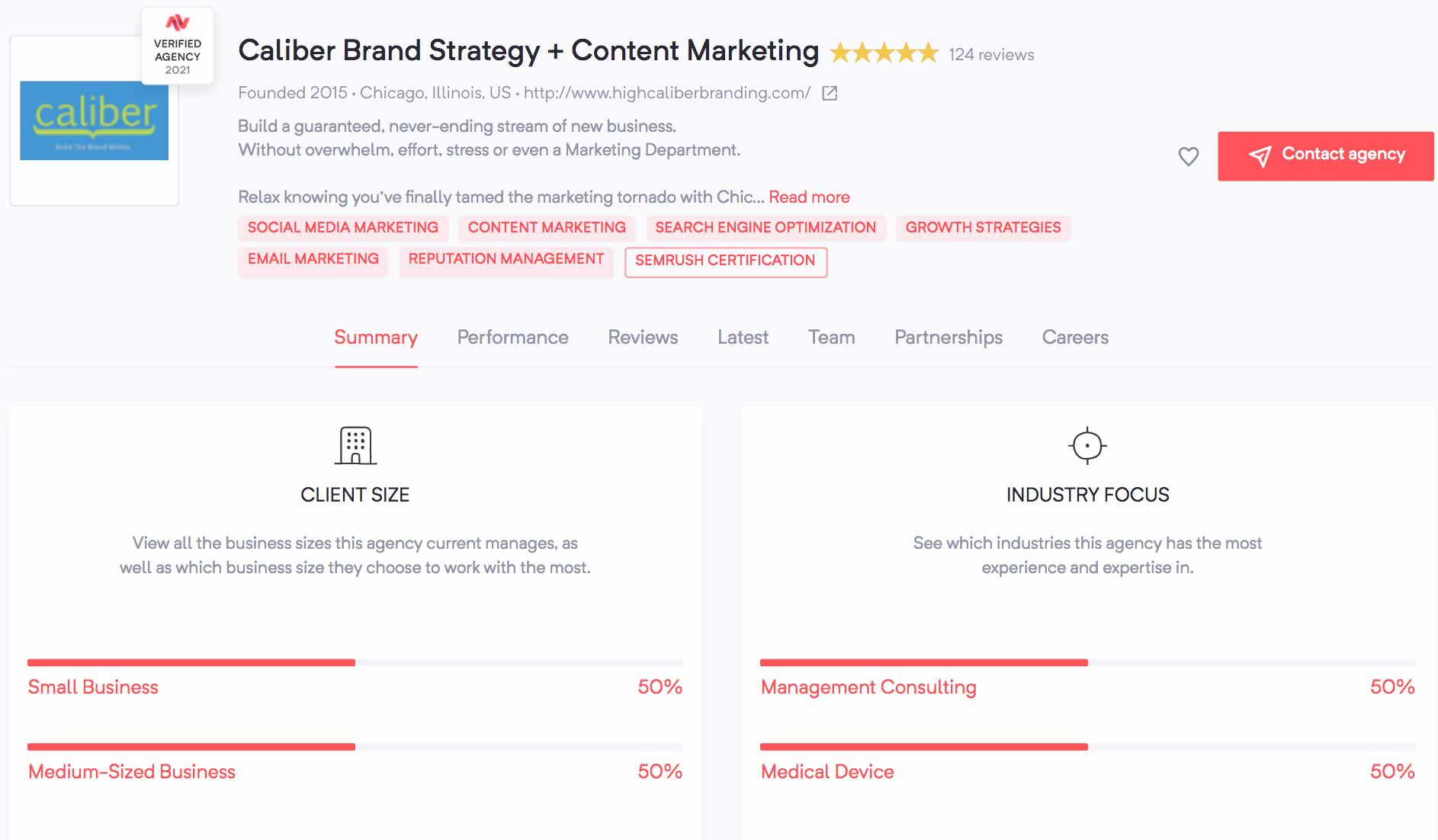Open the Reviews tab
Viewport: 1438px width, 840px height.
pyautogui.click(x=643, y=337)
